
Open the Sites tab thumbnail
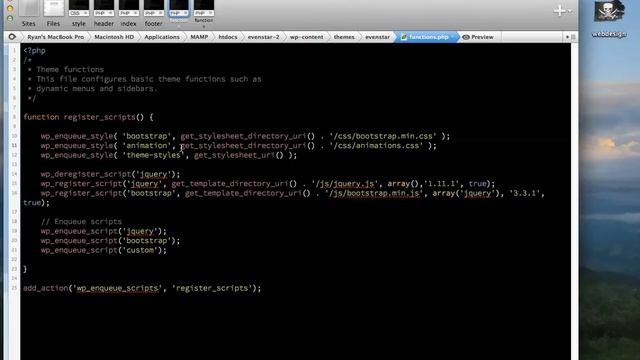click(x=29, y=9)
